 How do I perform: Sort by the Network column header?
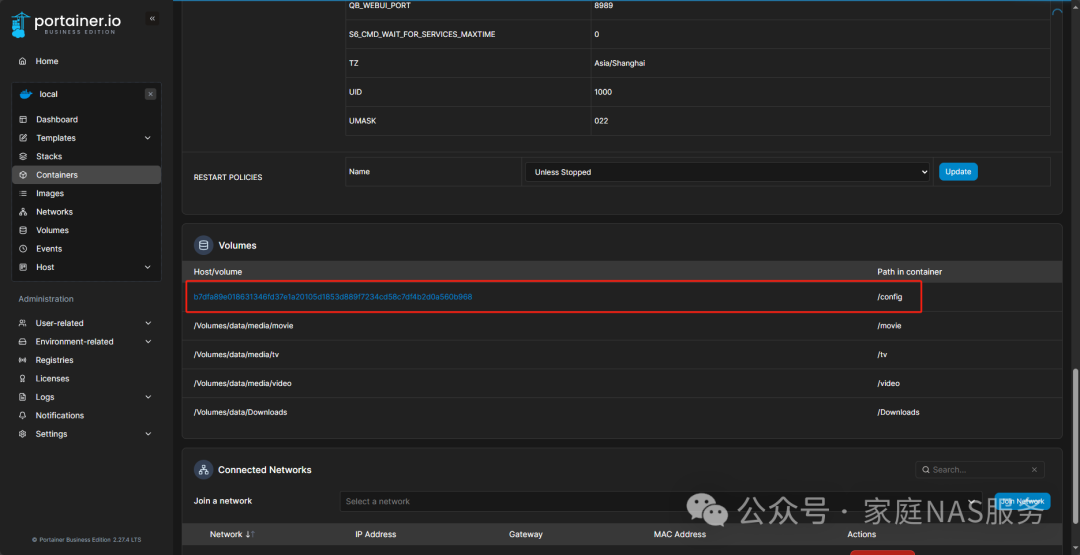232,534
